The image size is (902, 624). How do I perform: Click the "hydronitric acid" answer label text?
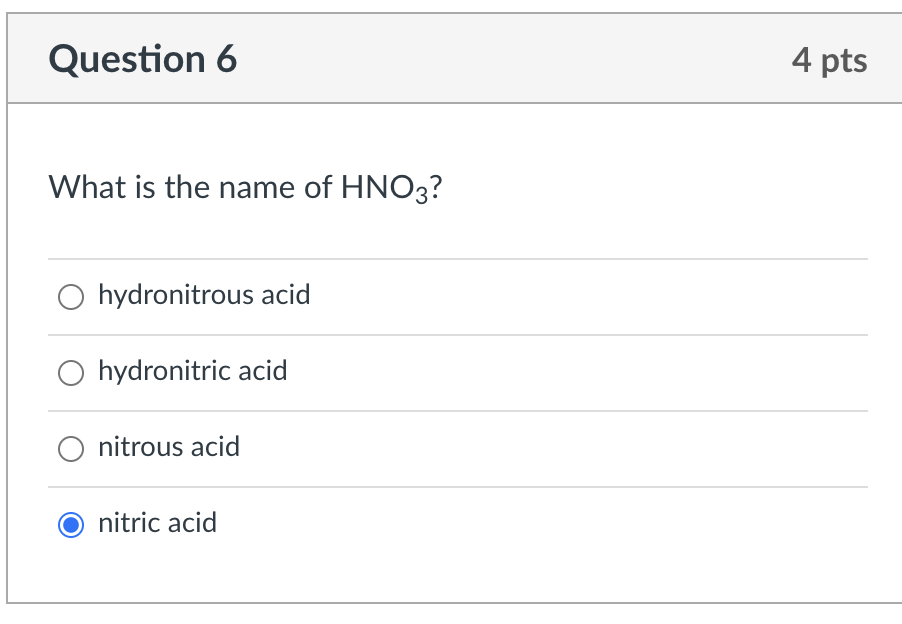(x=192, y=371)
